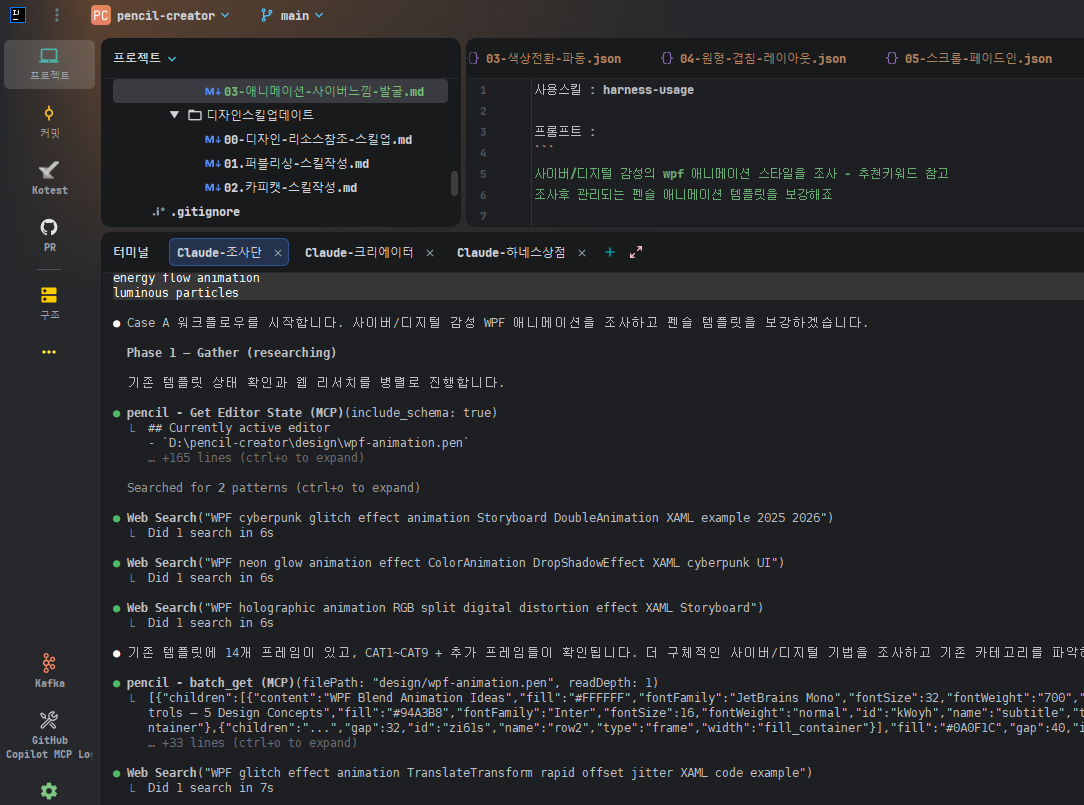Open the main menu kebab button
Screen dimensions: 1084x805
coord(57,15)
